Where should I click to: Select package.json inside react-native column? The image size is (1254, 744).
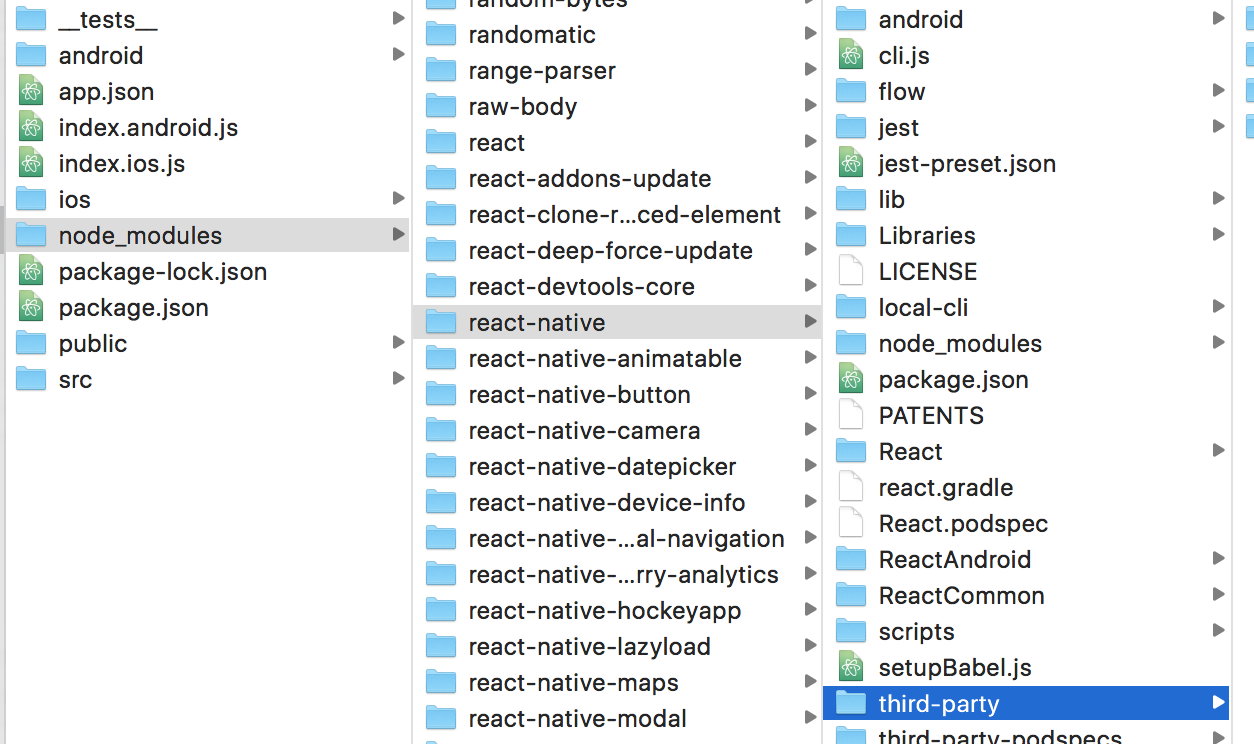click(x=1027, y=380)
